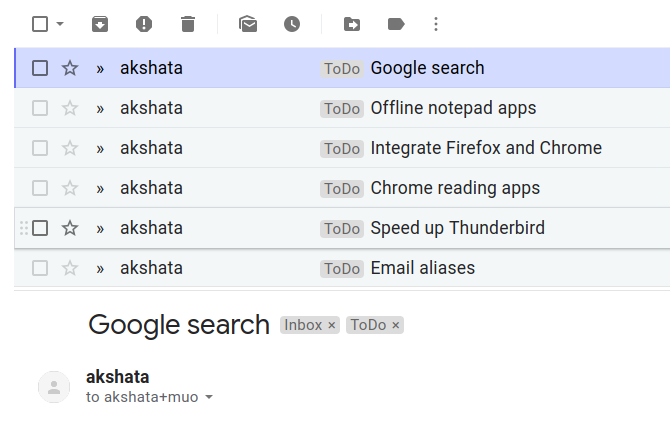Click the Delete trash icon
Viewport: 670px width, 440px height.
188,24
